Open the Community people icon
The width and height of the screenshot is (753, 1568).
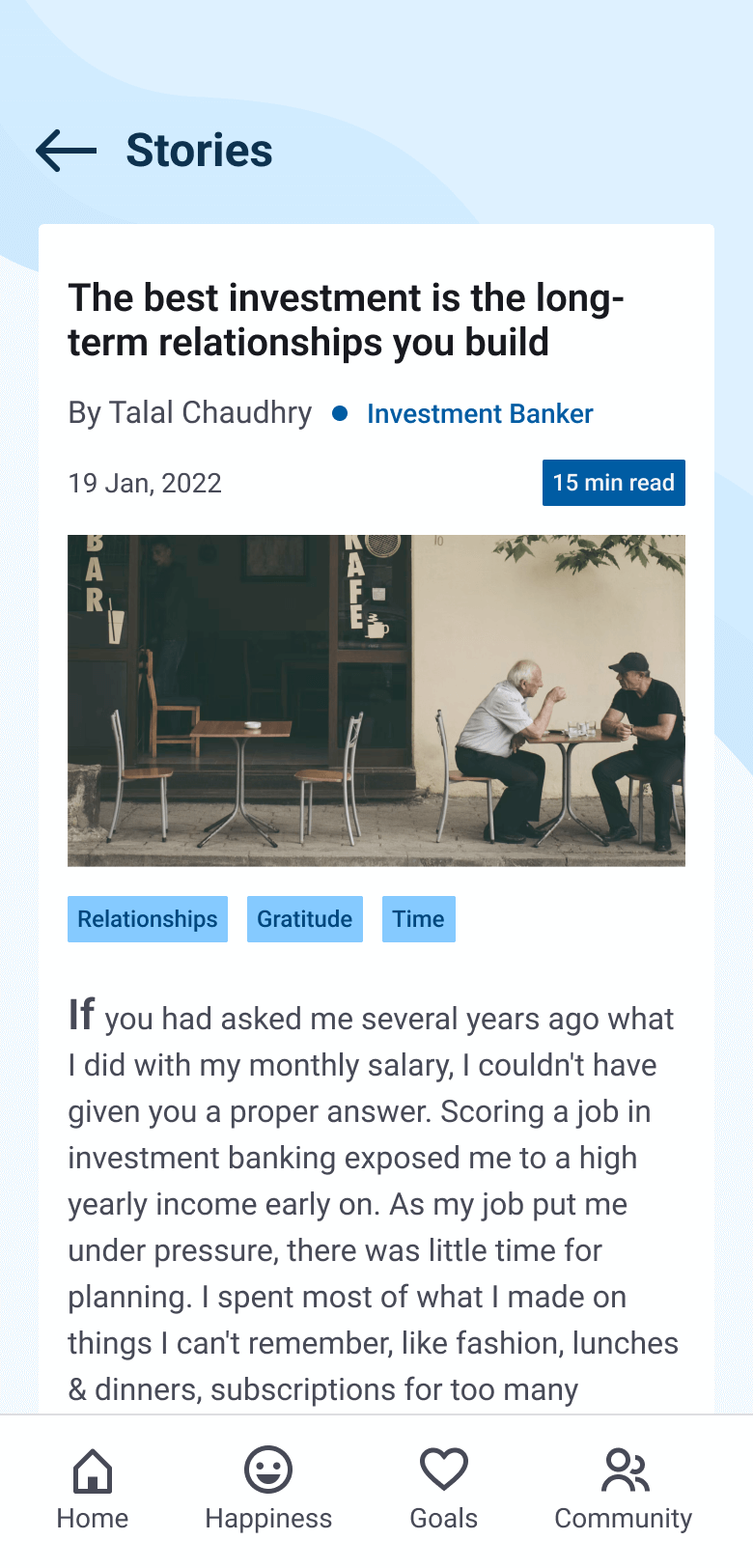click(x=624, y=1470)
